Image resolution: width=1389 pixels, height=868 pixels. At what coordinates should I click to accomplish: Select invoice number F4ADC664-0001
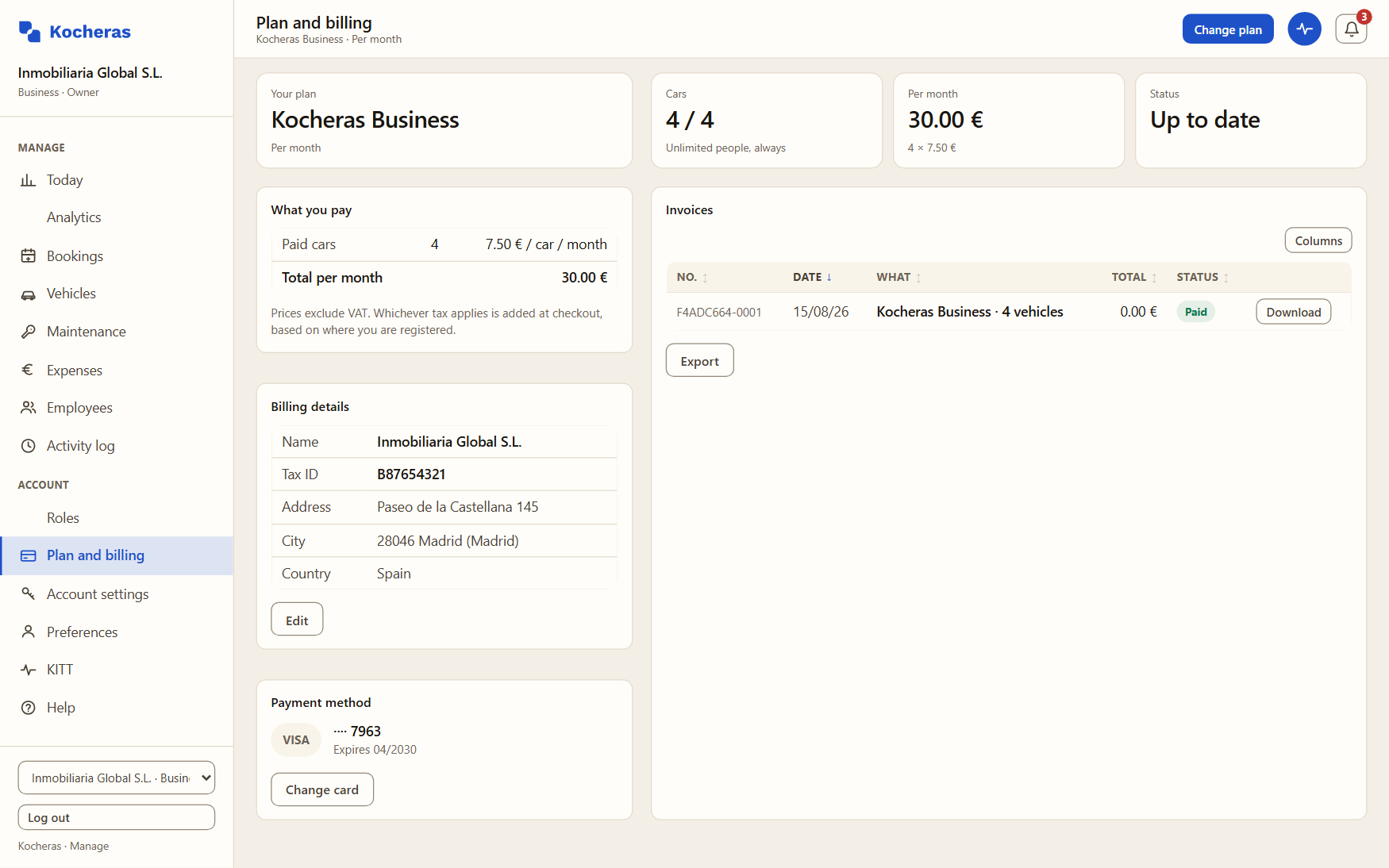(719, 313)
